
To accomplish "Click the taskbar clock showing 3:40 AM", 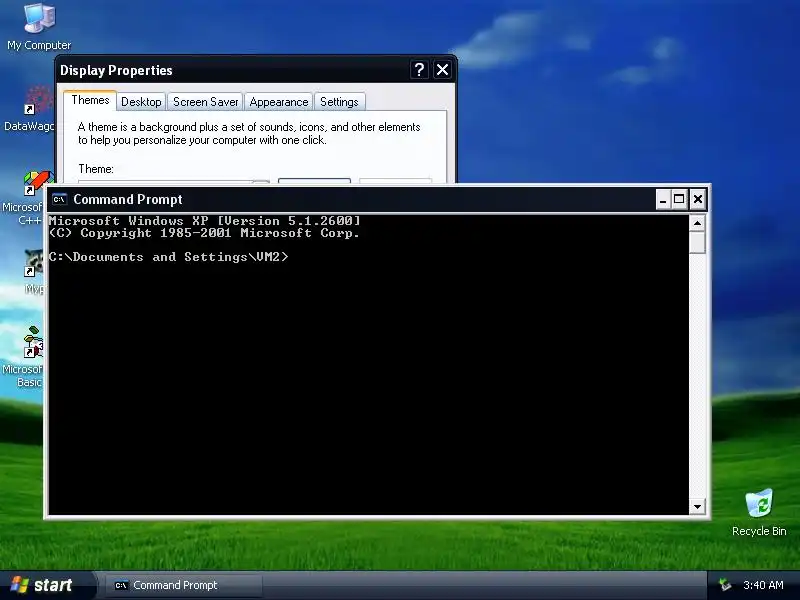I will pyautogui.click(x=763, y=585).
